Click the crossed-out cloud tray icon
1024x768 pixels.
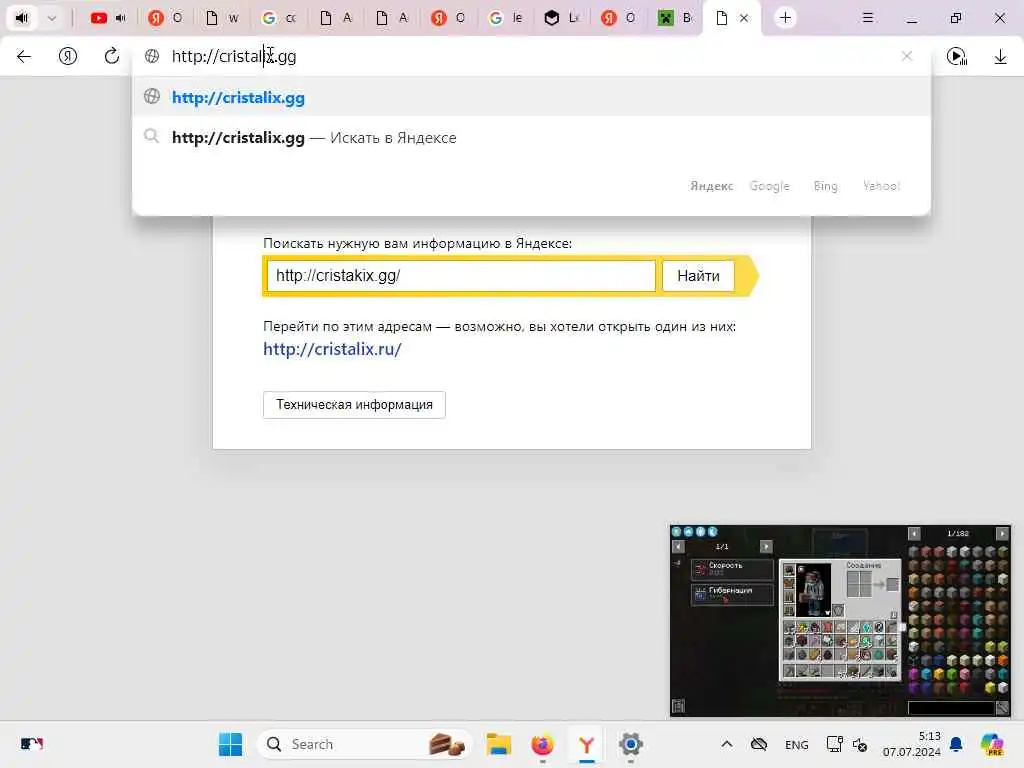click(x=759, y=744)
